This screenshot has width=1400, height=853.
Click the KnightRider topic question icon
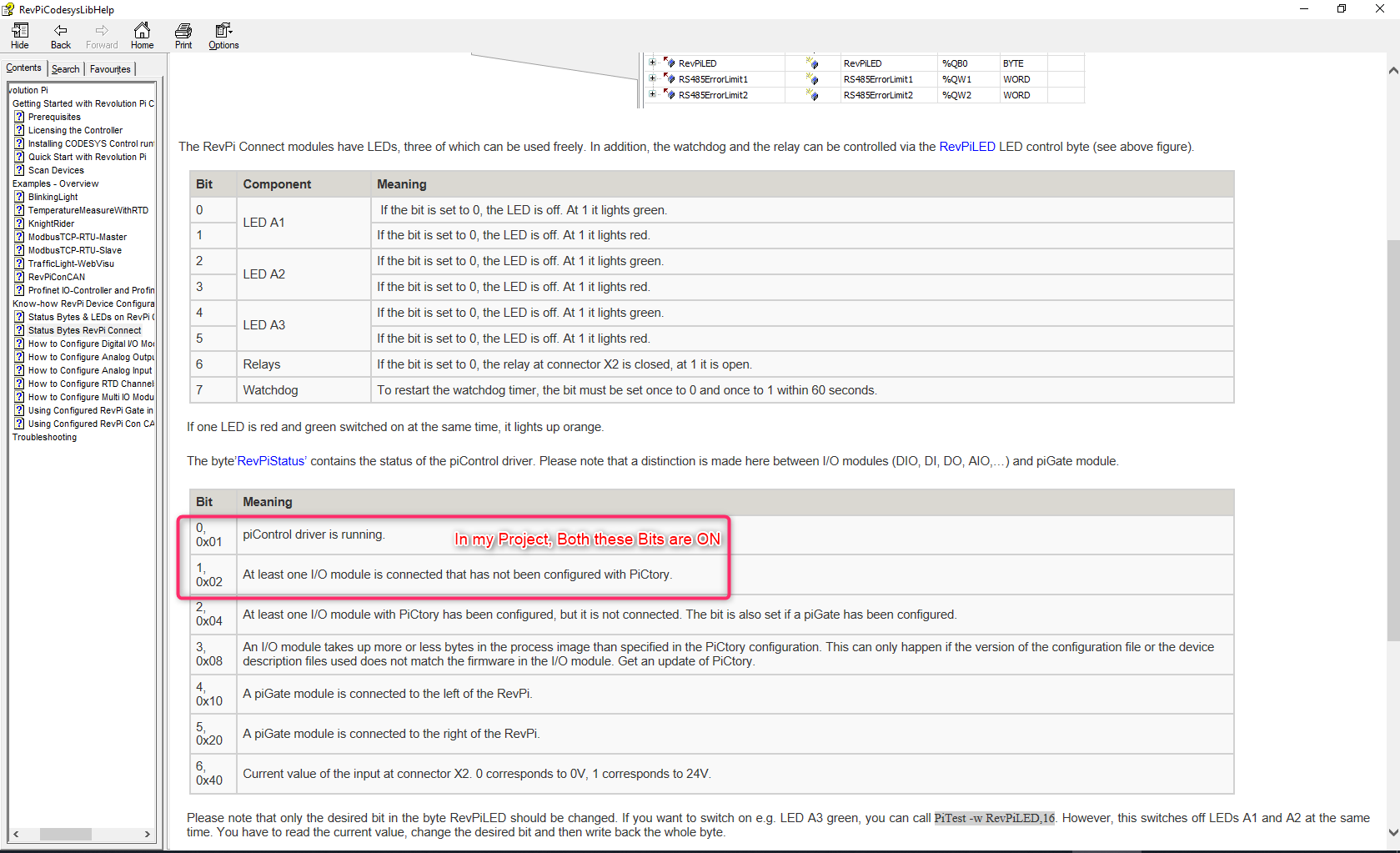19,223
